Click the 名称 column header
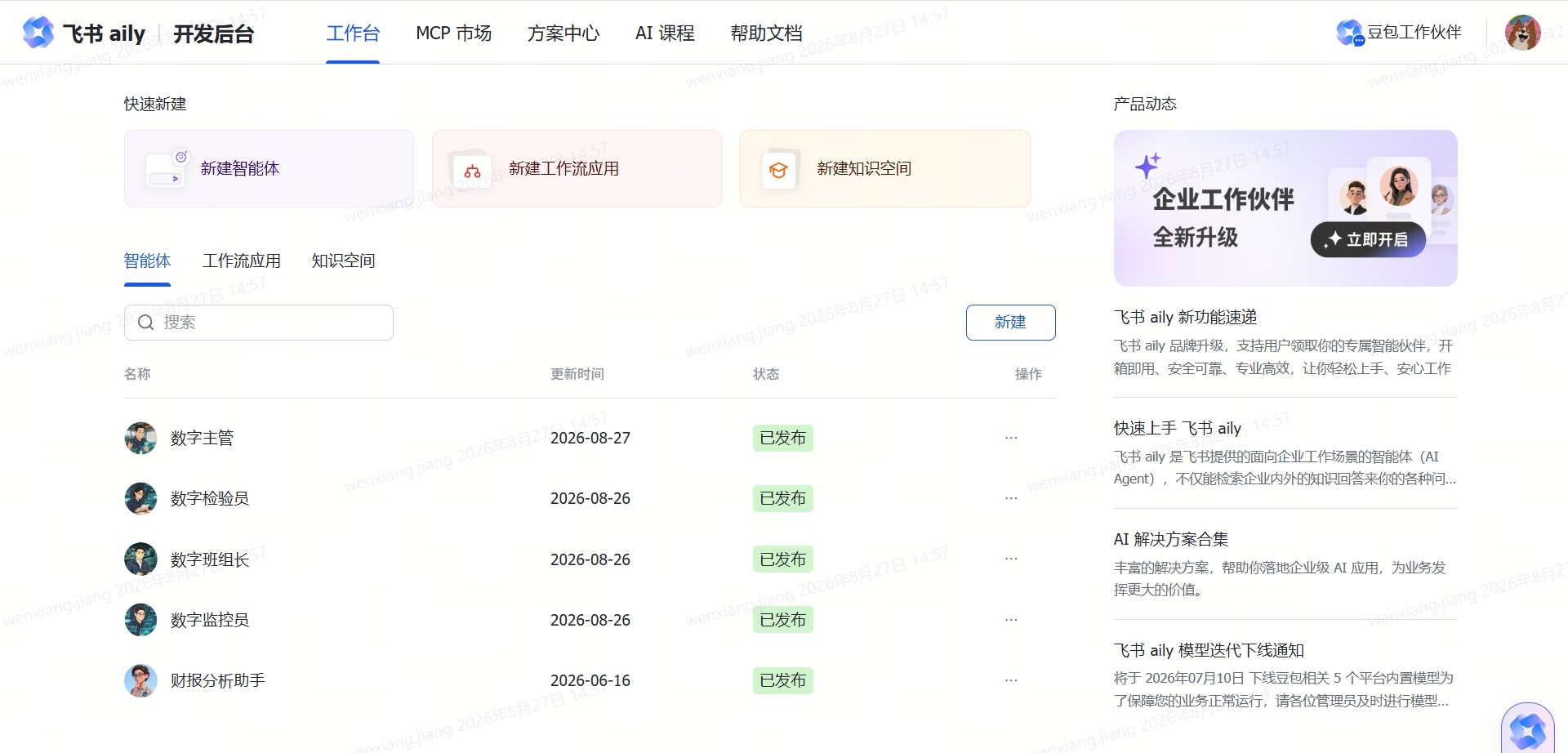The width and height of the screenshot is (1568, 753). (x=137, y=374)
